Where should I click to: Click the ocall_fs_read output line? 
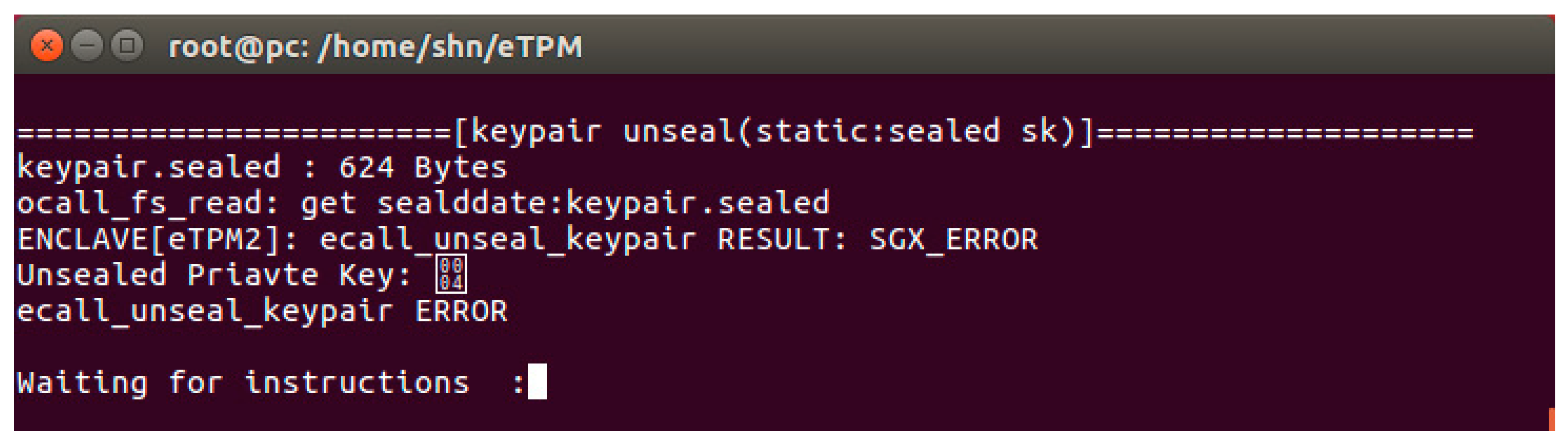pyautogui.click(x=423, y=203)
